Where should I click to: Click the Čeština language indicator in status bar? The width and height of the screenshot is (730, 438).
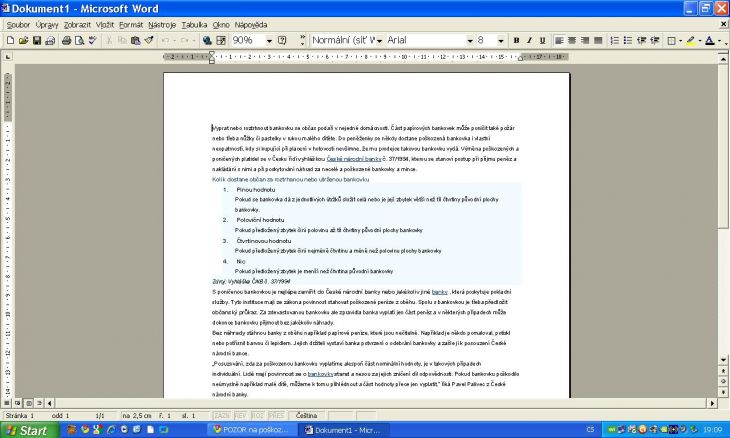click(x=306, y=416)
